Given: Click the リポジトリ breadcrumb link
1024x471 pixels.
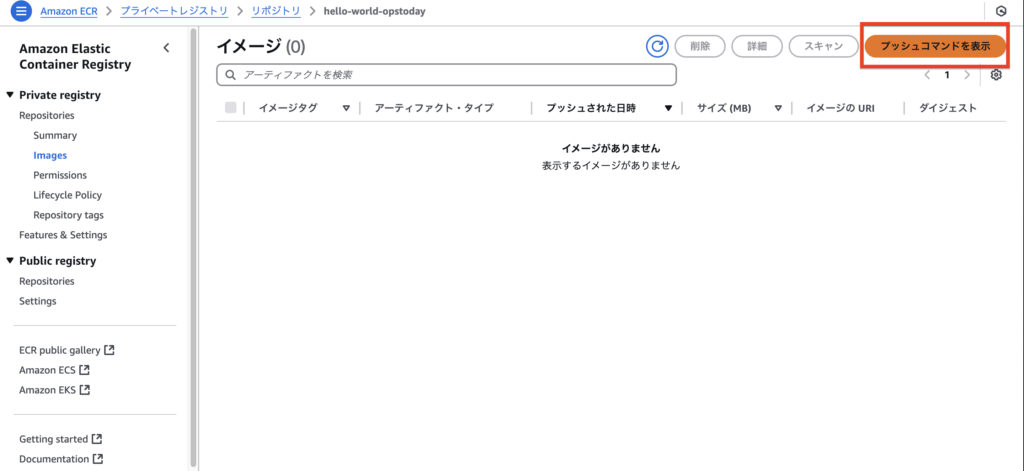Looking at the screenshot, I should [x=276, y=12].
